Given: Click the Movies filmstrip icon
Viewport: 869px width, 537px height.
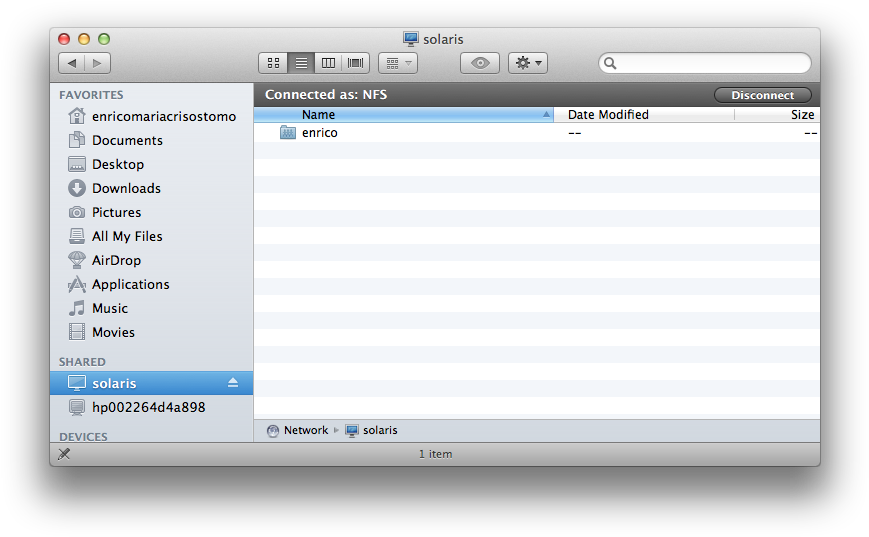Looking at the screenshot, I should point(76,332).
